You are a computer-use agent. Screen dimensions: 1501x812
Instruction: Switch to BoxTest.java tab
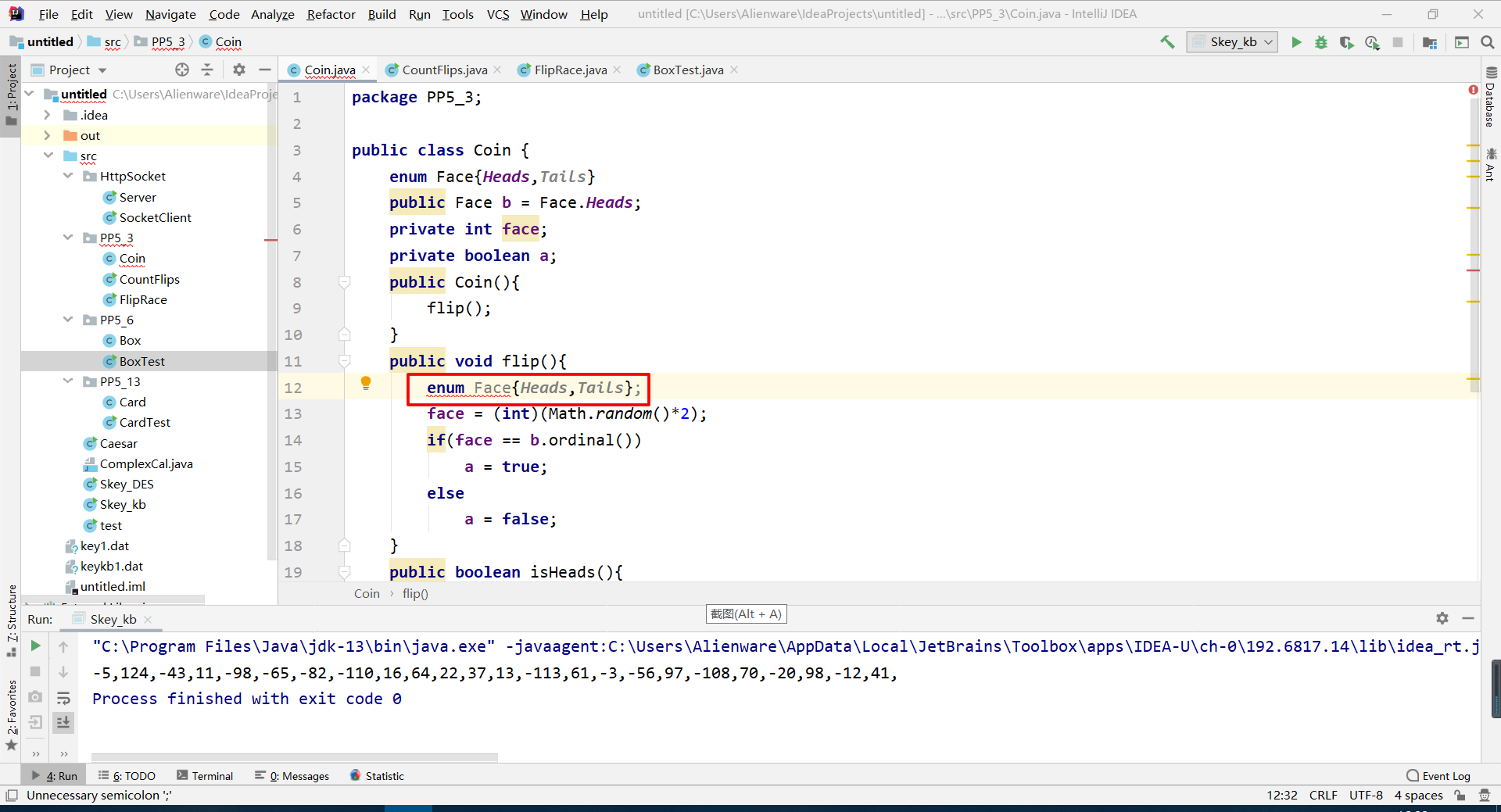tap(688, 70)
